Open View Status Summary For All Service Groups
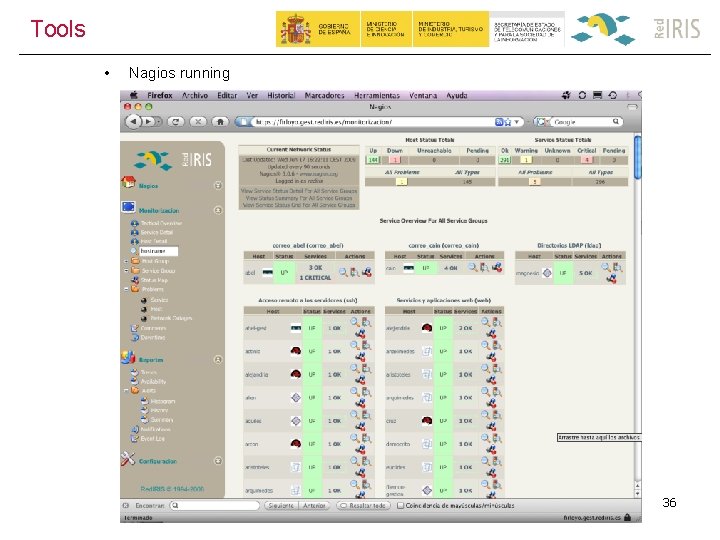This screenshot has width=720, height=540. pyautogui.click(x=298, y=198)
